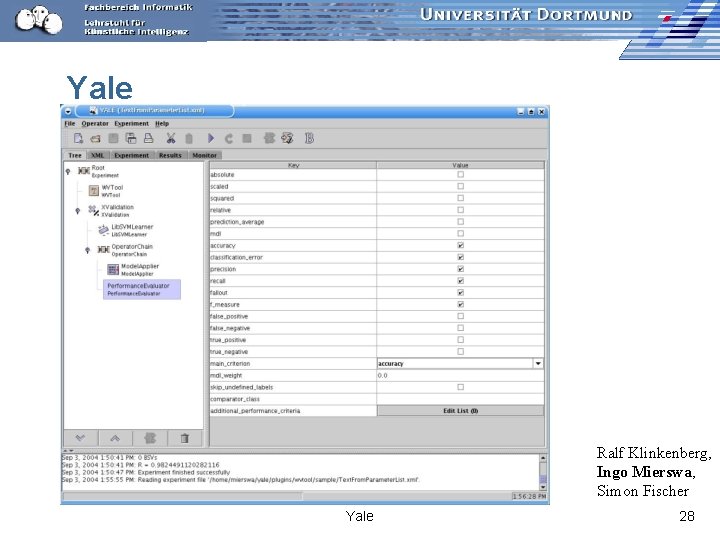
Task: Click the Stop square toolbar icon
Action: pos(247,138)
